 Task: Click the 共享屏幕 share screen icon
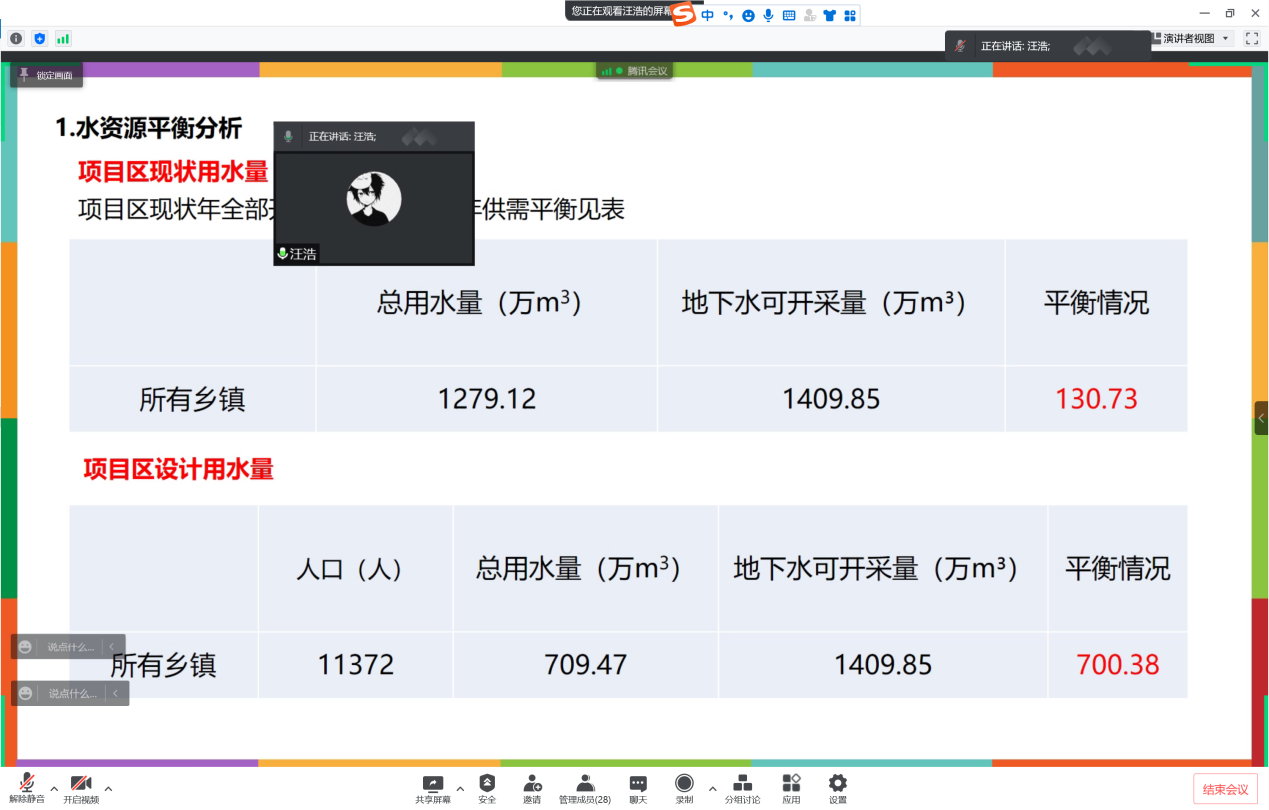point(433,785)
